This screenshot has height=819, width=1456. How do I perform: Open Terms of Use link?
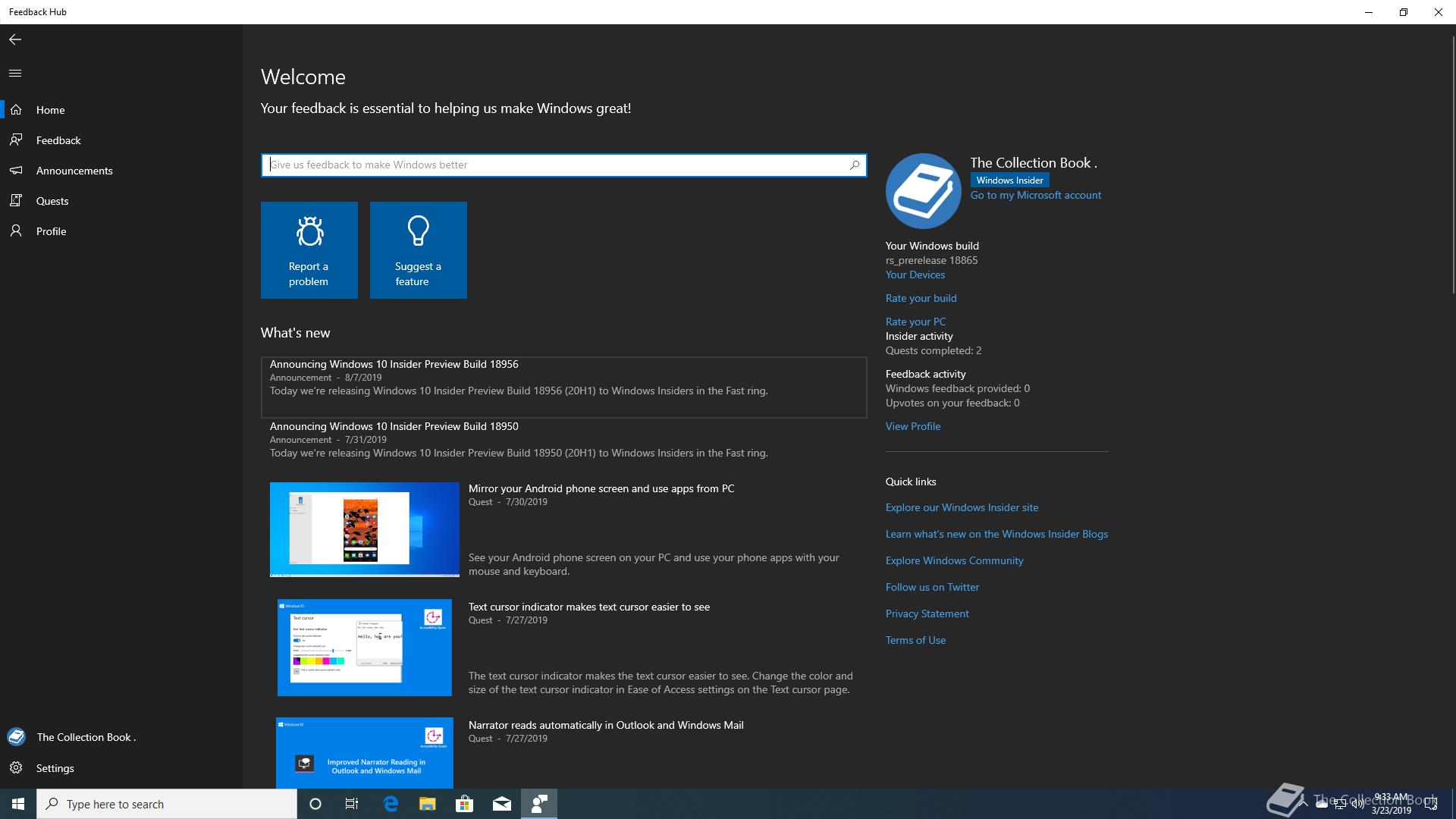(916, 640)
